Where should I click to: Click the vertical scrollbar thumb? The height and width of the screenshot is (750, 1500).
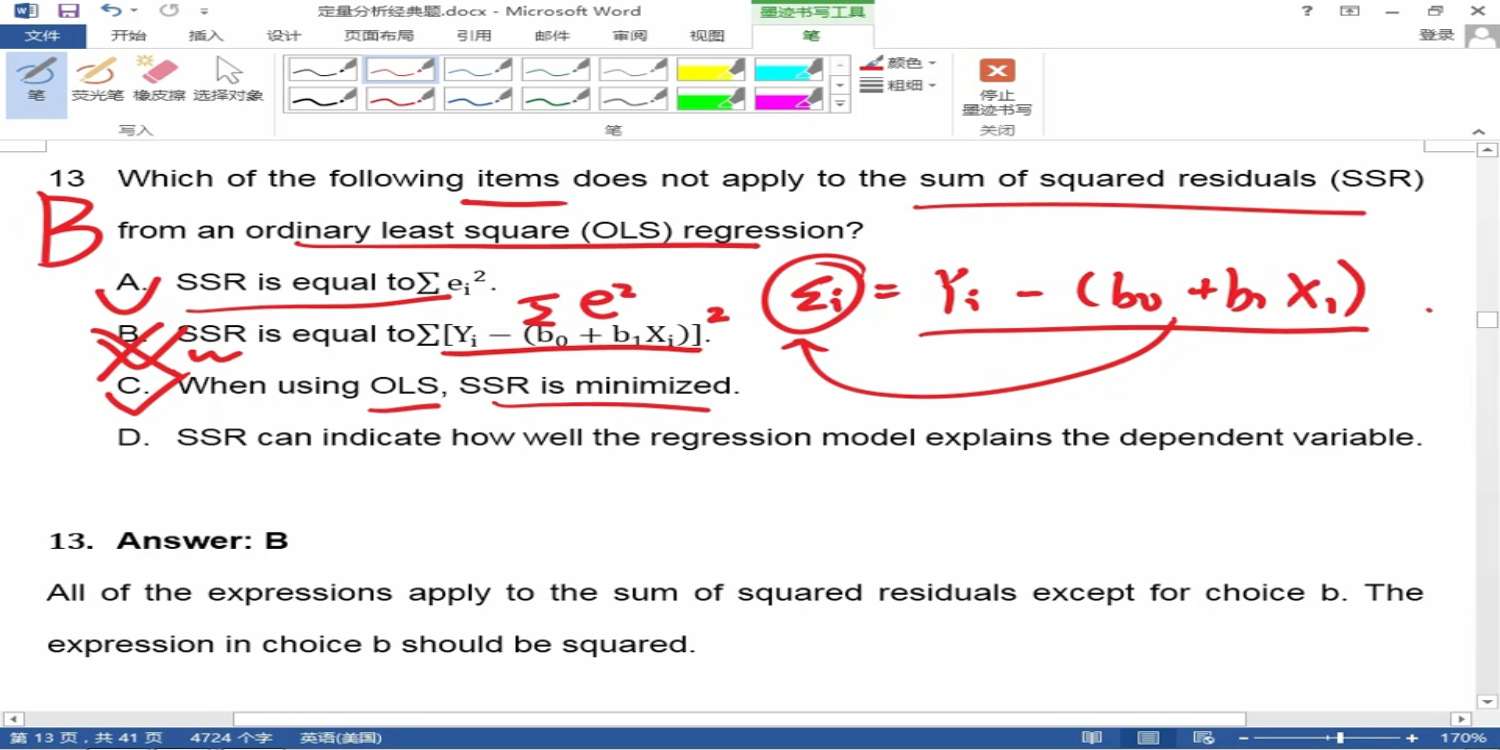pyautogui.click(x=1488, y=319)
